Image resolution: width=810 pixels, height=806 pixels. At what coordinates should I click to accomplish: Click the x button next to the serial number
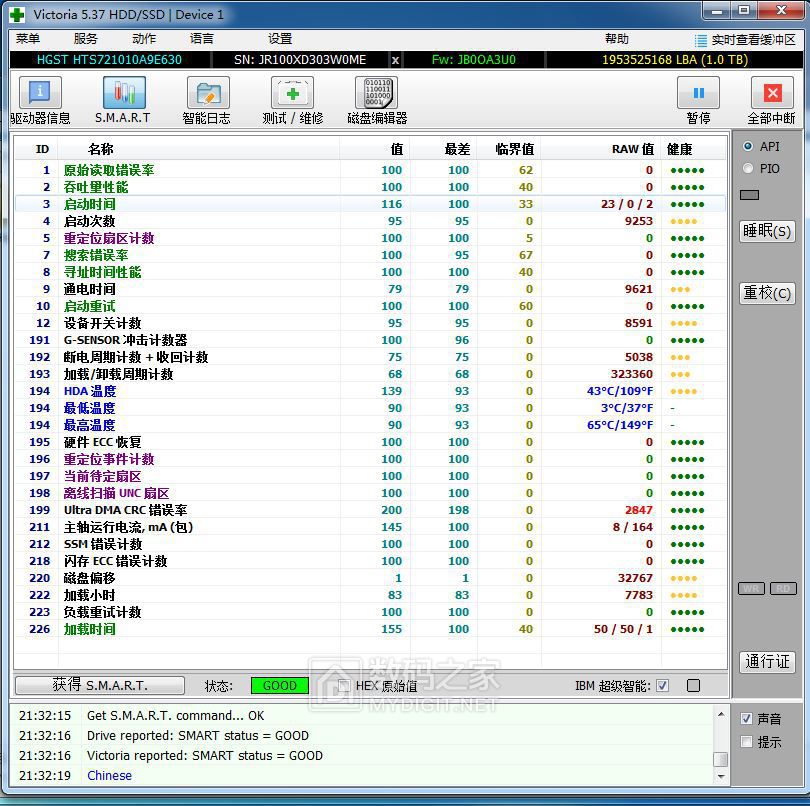click(x=395, y=60)
